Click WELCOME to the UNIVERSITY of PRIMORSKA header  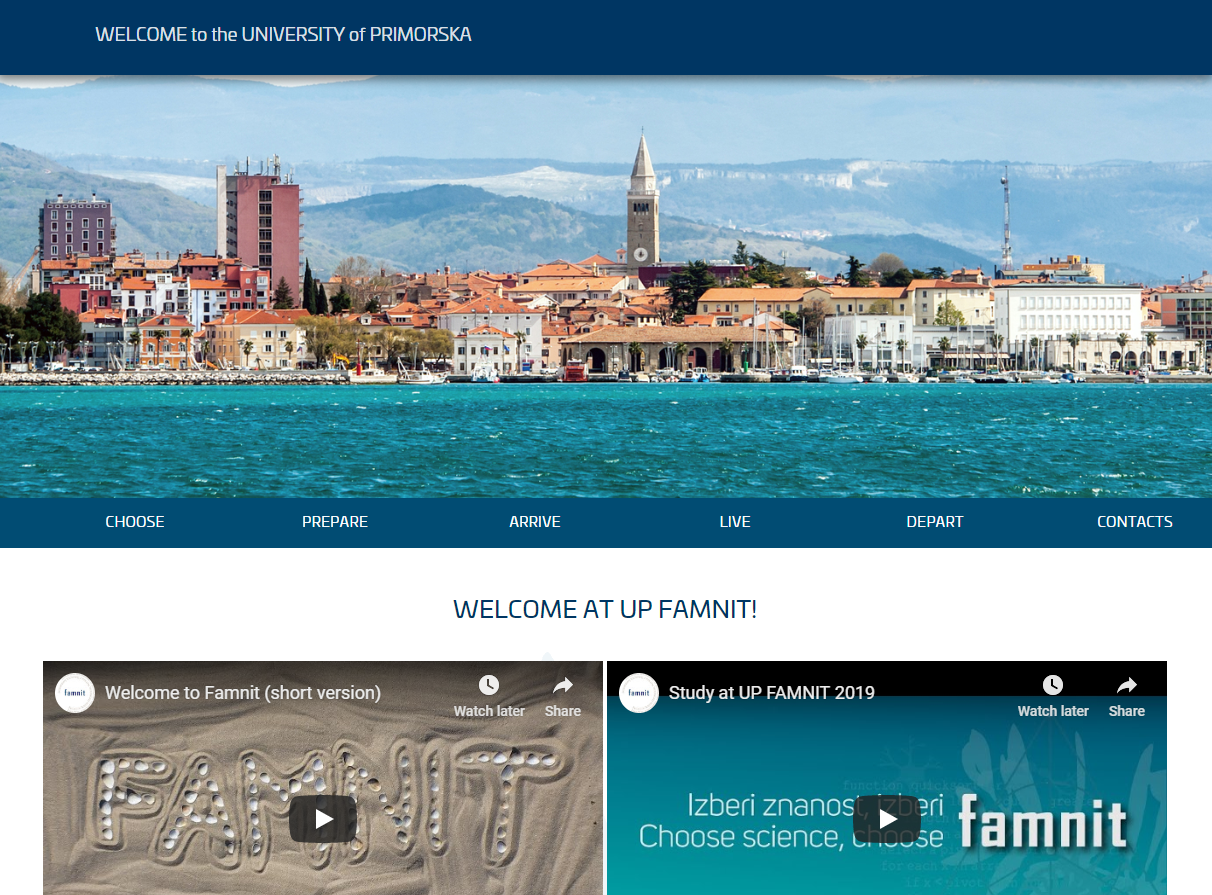(x=283, y=35)
